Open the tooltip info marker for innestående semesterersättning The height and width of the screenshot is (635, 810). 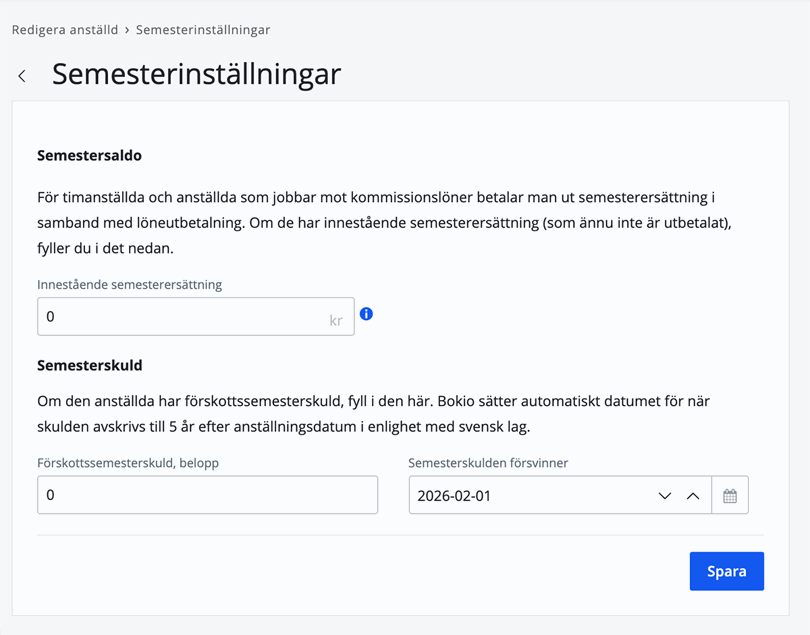tap(366, 314)
